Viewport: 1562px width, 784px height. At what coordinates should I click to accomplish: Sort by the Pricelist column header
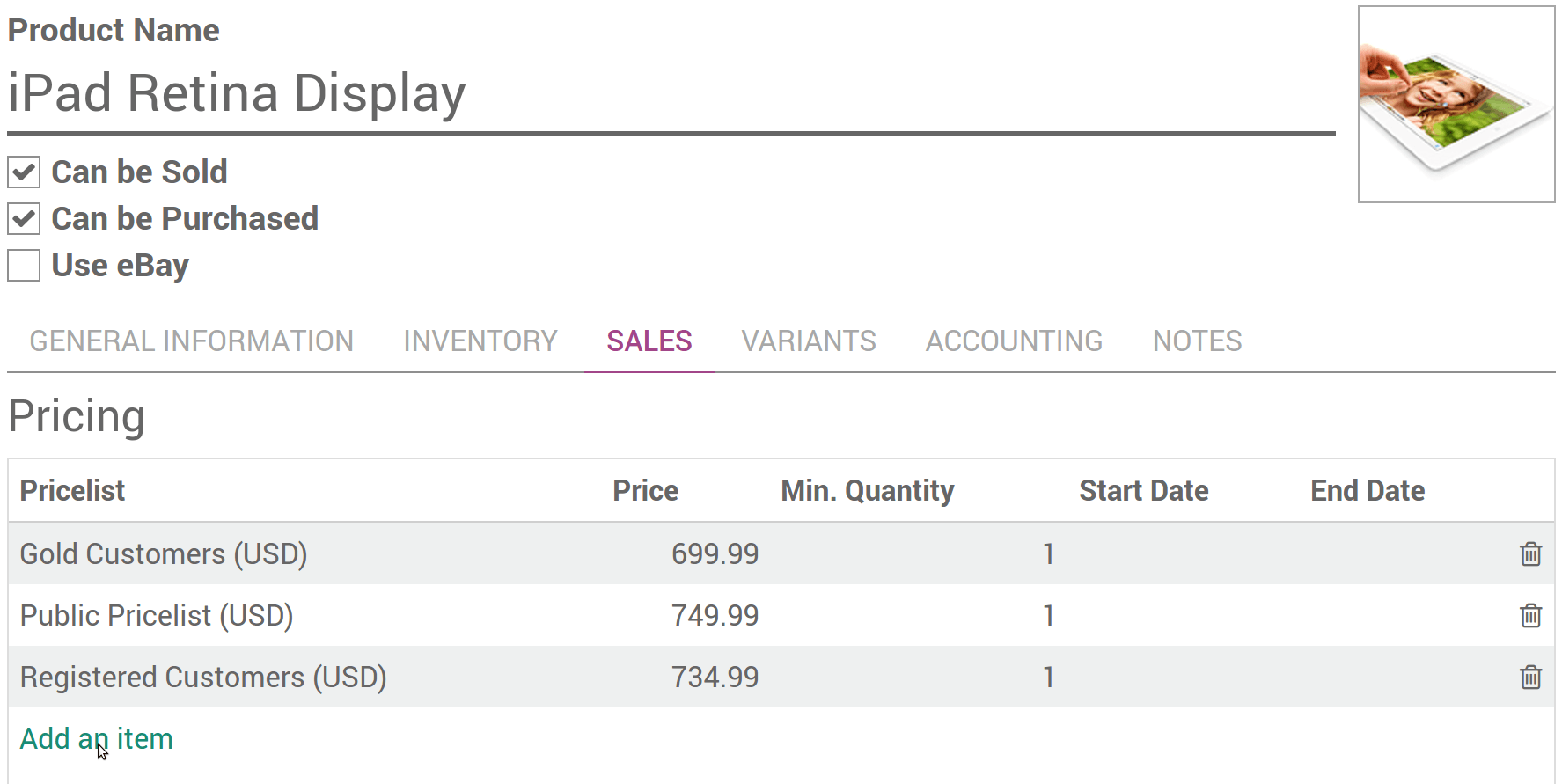coord(72,490)
